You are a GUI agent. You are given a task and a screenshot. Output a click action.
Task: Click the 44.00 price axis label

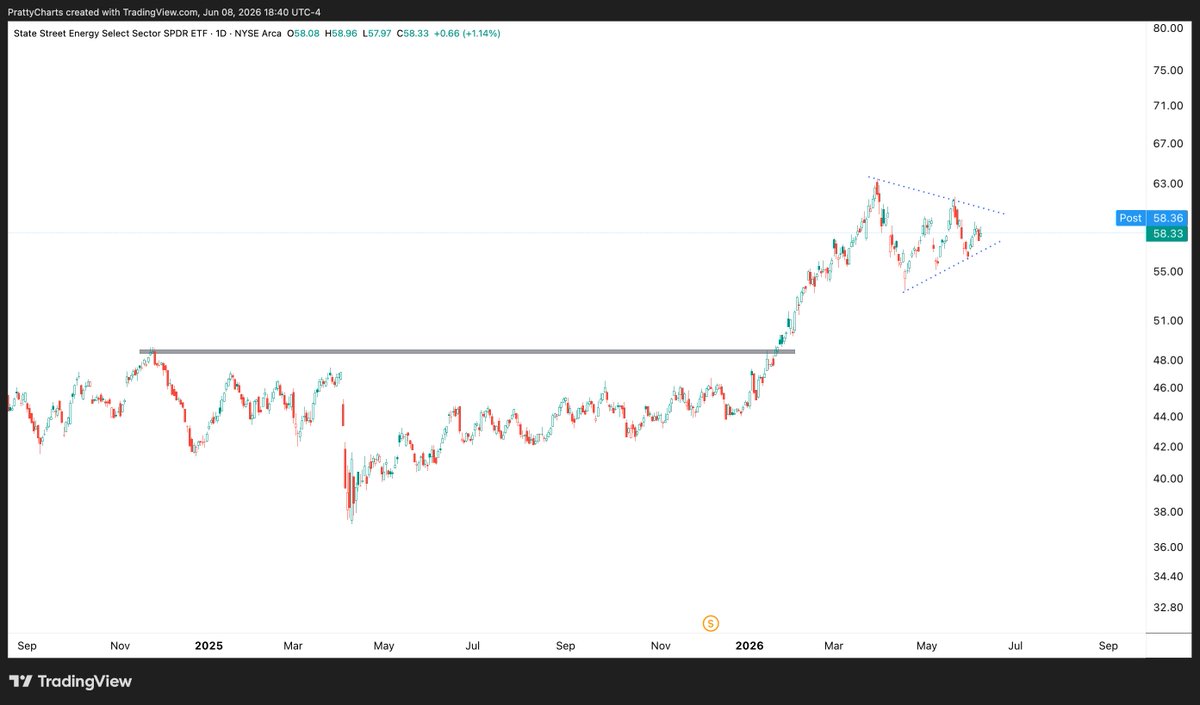[1167, 417]
